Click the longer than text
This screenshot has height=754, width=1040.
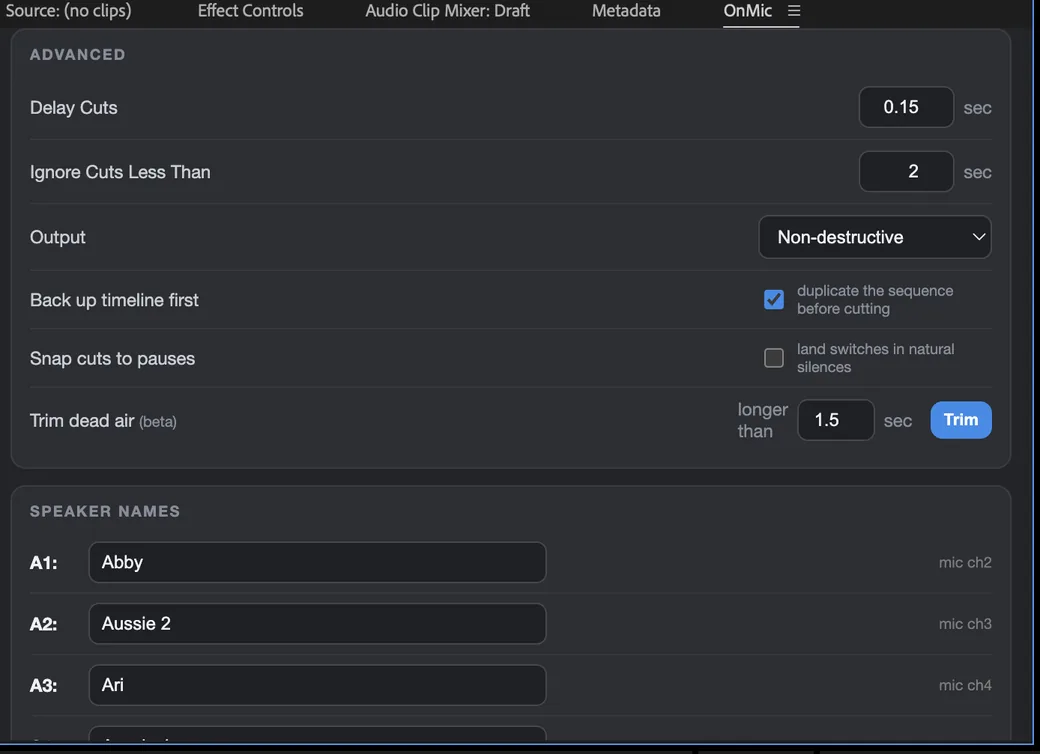coord(763,420)
